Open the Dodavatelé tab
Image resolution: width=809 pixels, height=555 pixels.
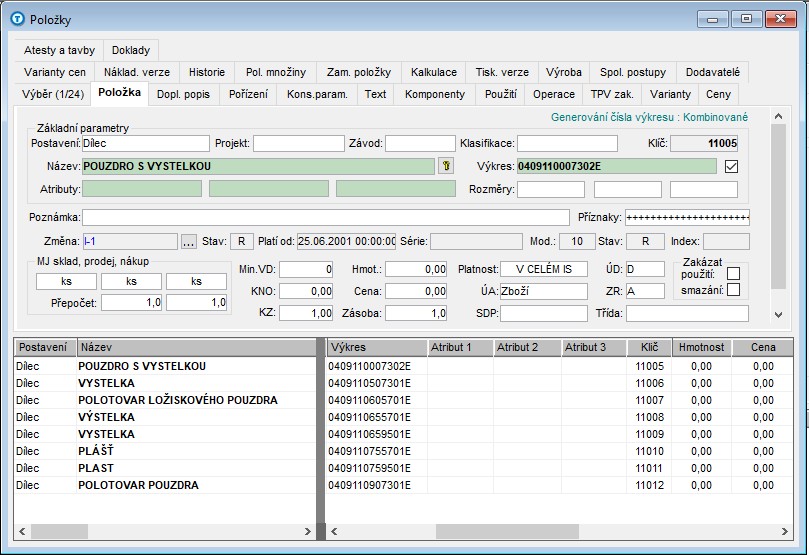tap(713, 72)
